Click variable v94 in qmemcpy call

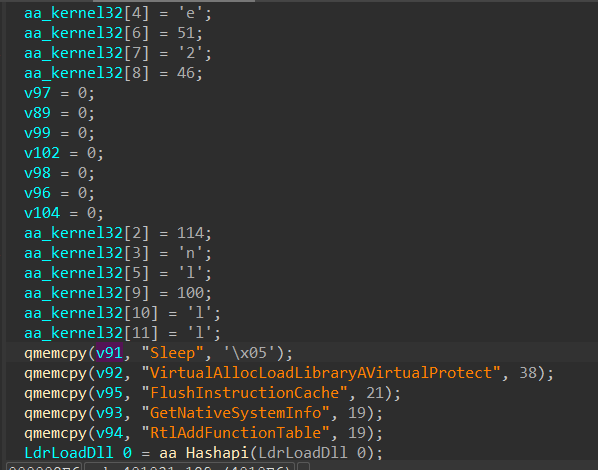[x=109, y=433]
